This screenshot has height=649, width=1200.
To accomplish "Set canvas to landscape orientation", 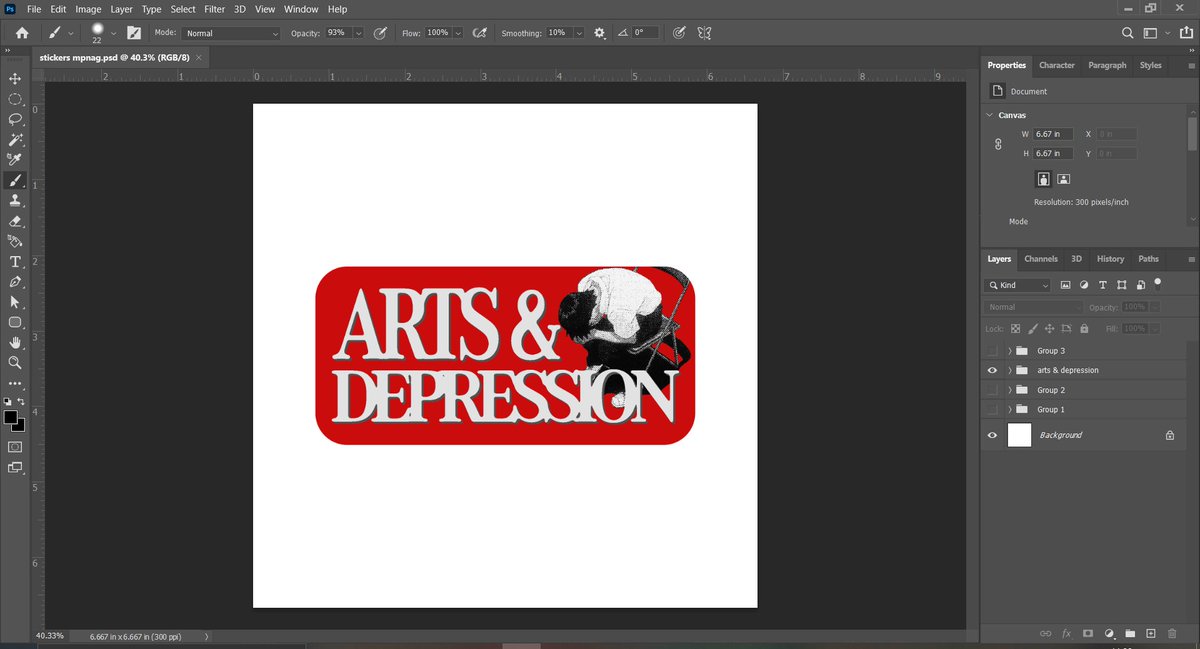I will (1063, 179).
